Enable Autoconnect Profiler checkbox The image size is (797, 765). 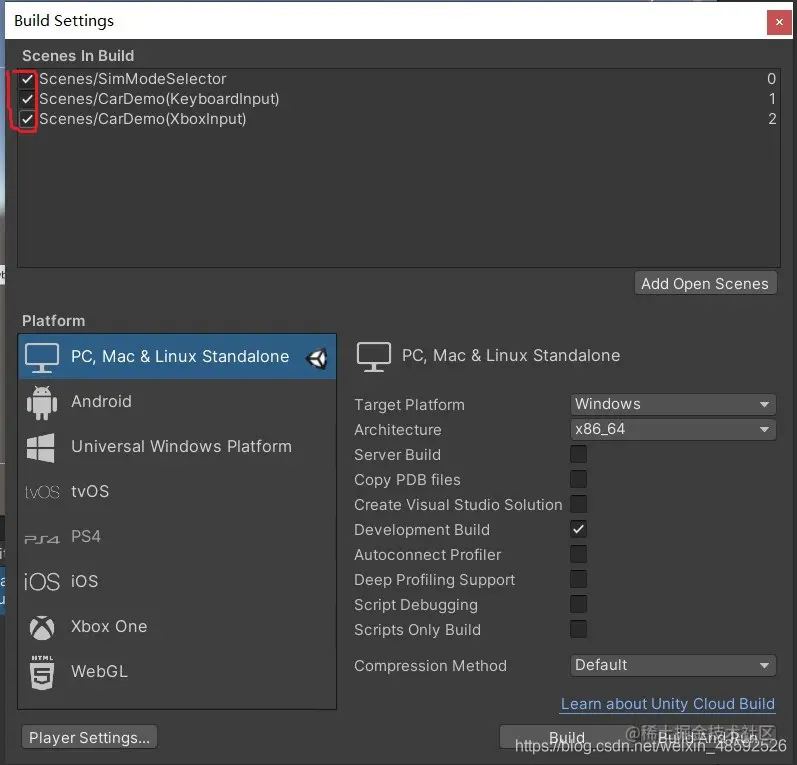pos(578,554)
